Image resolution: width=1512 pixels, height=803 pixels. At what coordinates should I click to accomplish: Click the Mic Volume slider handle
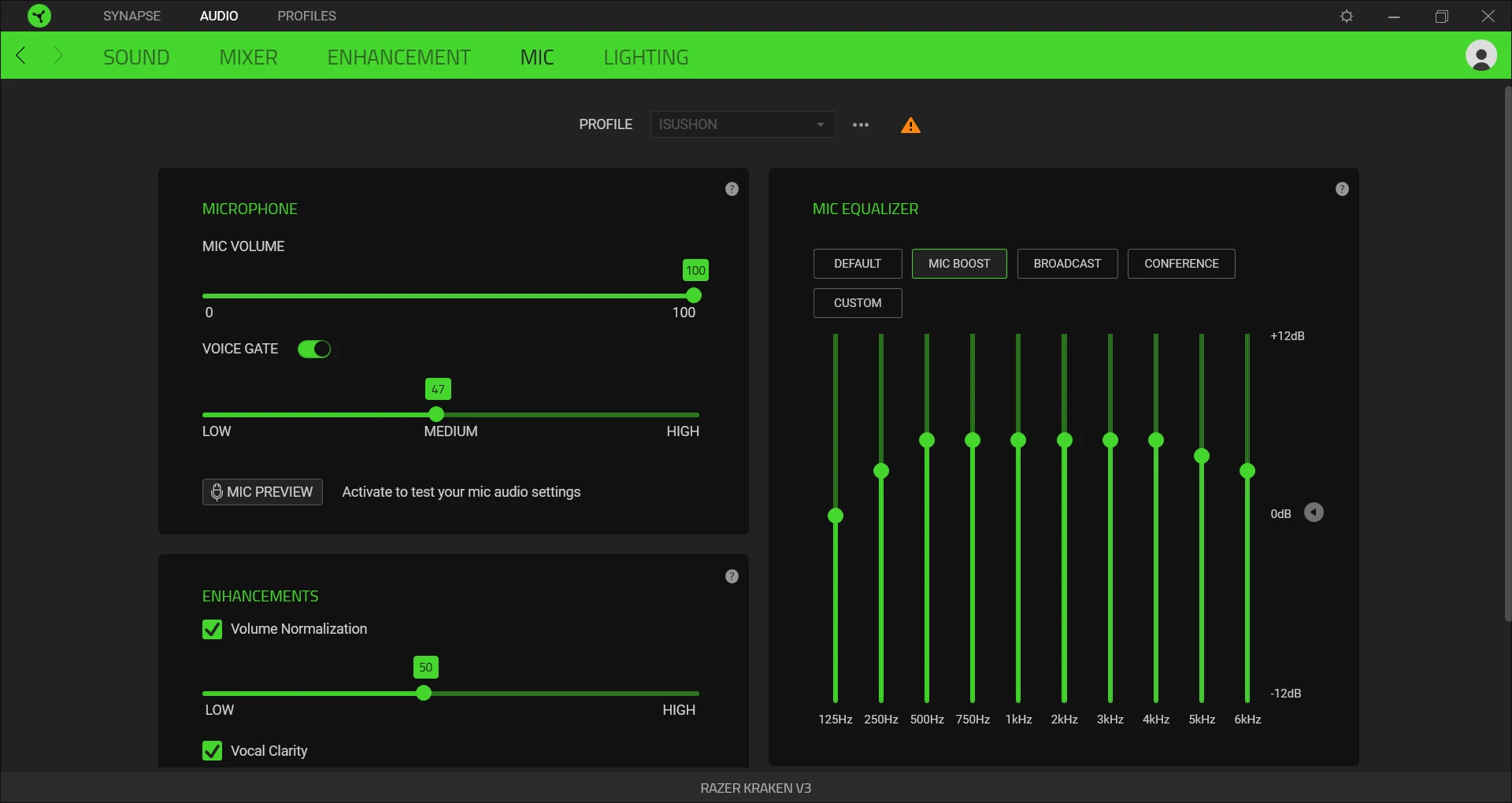pyautogui.click(x=694, y=295)
